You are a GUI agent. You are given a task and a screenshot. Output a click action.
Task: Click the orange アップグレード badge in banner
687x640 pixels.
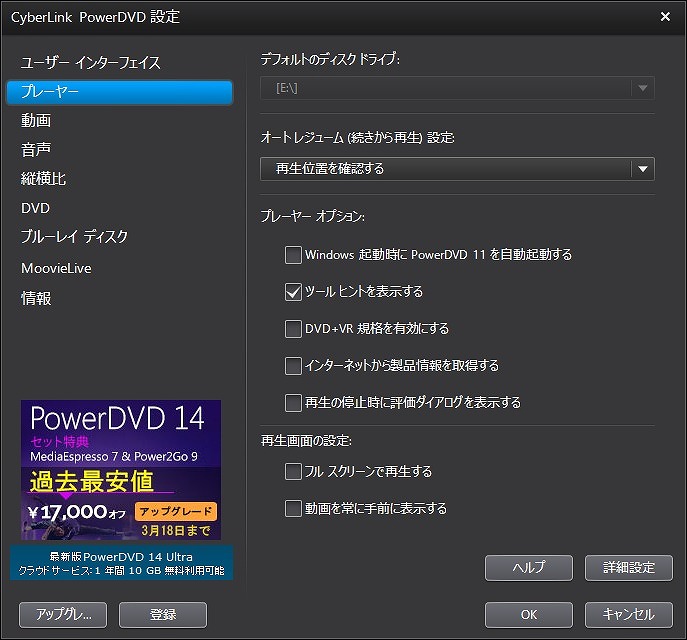[x=176, y=511]
